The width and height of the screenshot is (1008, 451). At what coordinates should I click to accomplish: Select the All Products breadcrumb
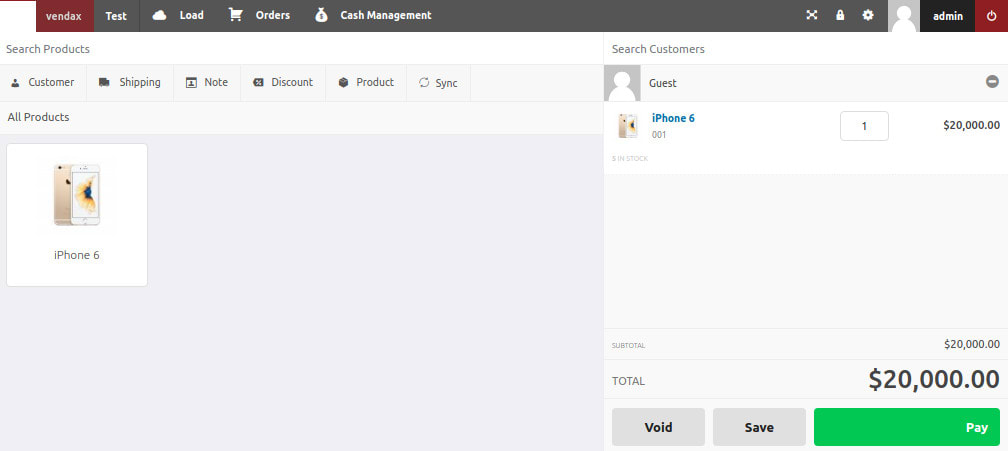(x=39, y=118)
